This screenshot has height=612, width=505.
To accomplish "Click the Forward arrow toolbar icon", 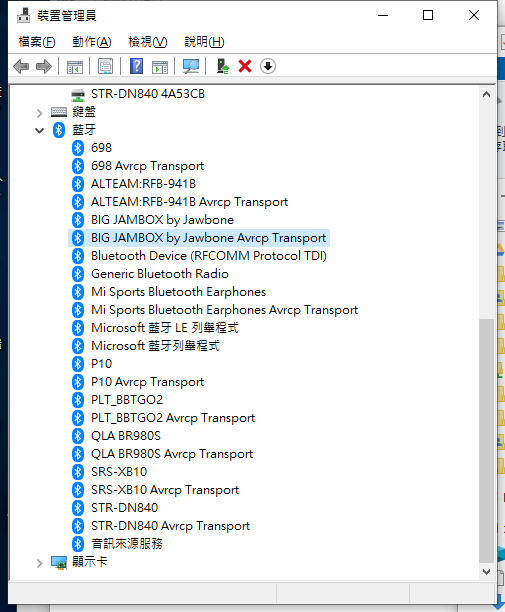I will 44,66.
